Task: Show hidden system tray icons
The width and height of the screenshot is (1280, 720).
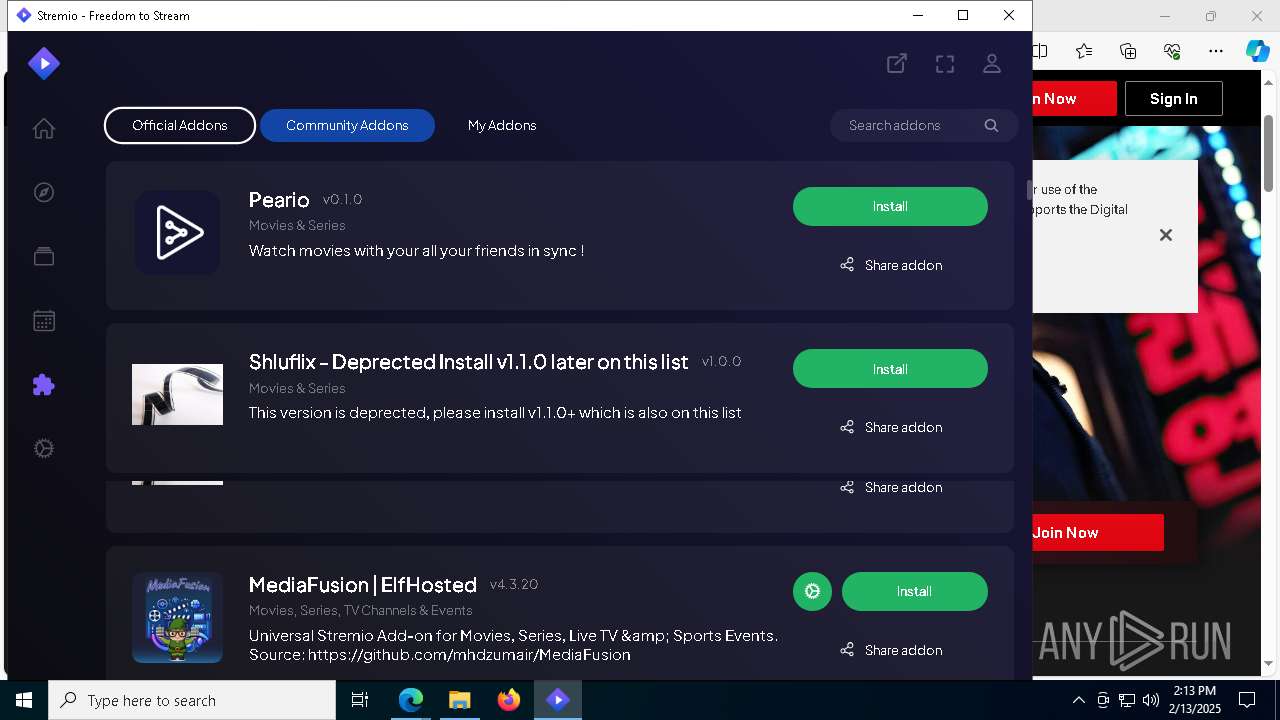Action: [1078, 700]
